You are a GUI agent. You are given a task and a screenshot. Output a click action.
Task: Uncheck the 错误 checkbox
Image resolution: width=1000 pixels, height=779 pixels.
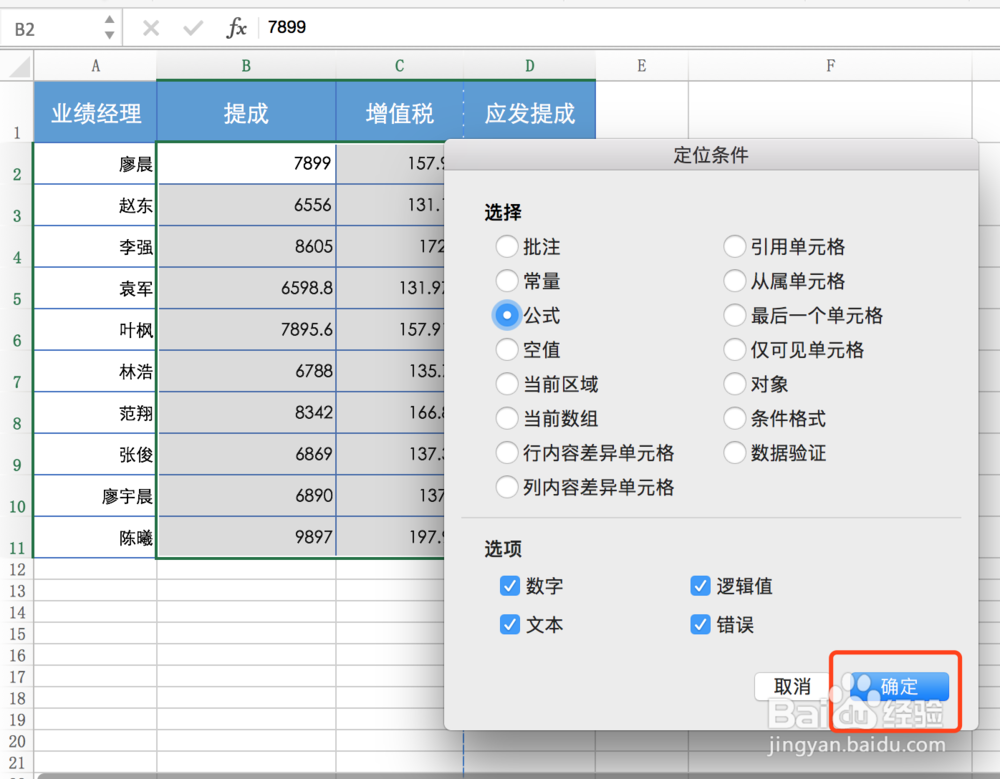pyautogui.click(x=700, y=624)
